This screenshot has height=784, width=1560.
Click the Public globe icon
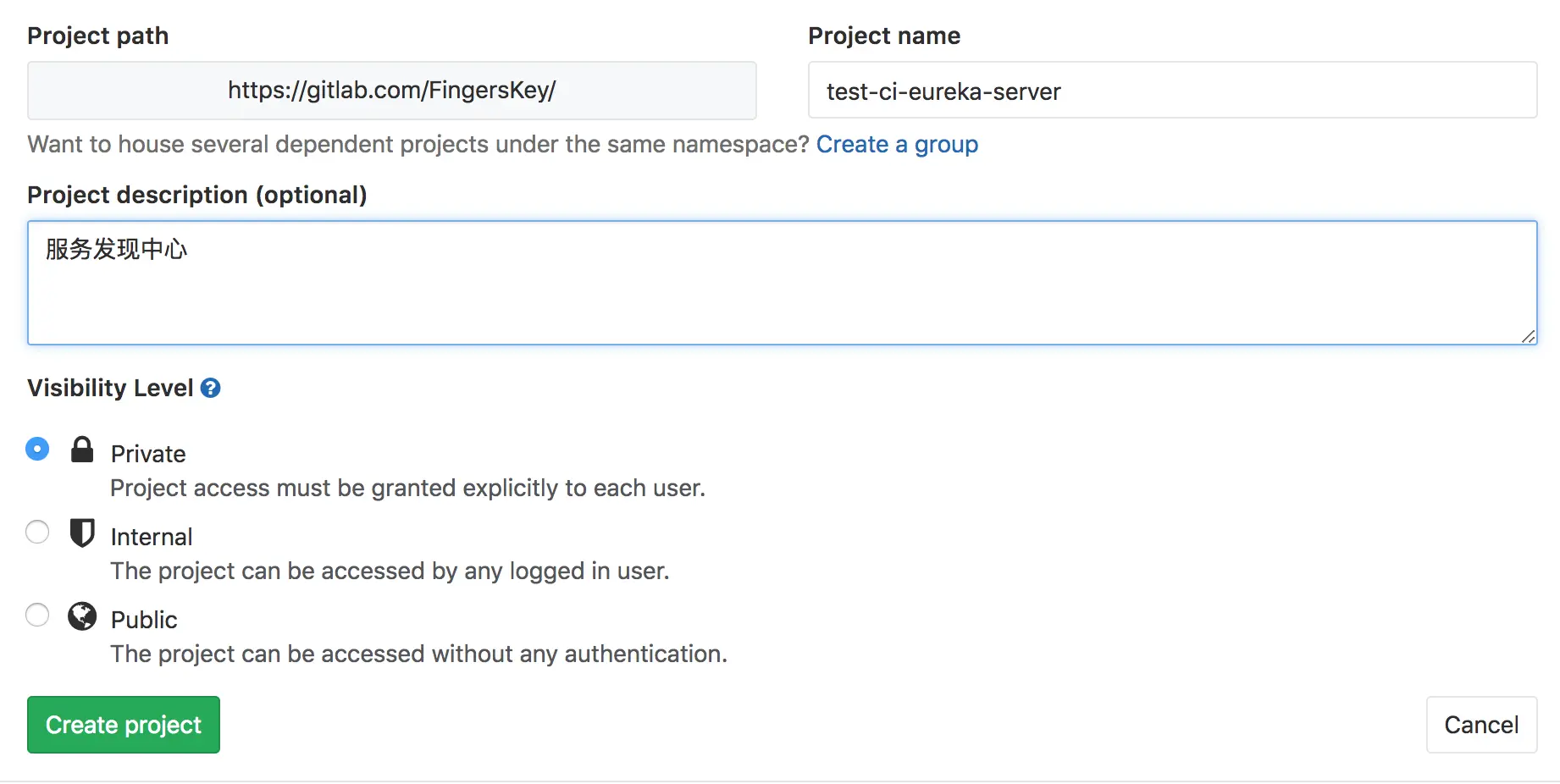[82, 616]
